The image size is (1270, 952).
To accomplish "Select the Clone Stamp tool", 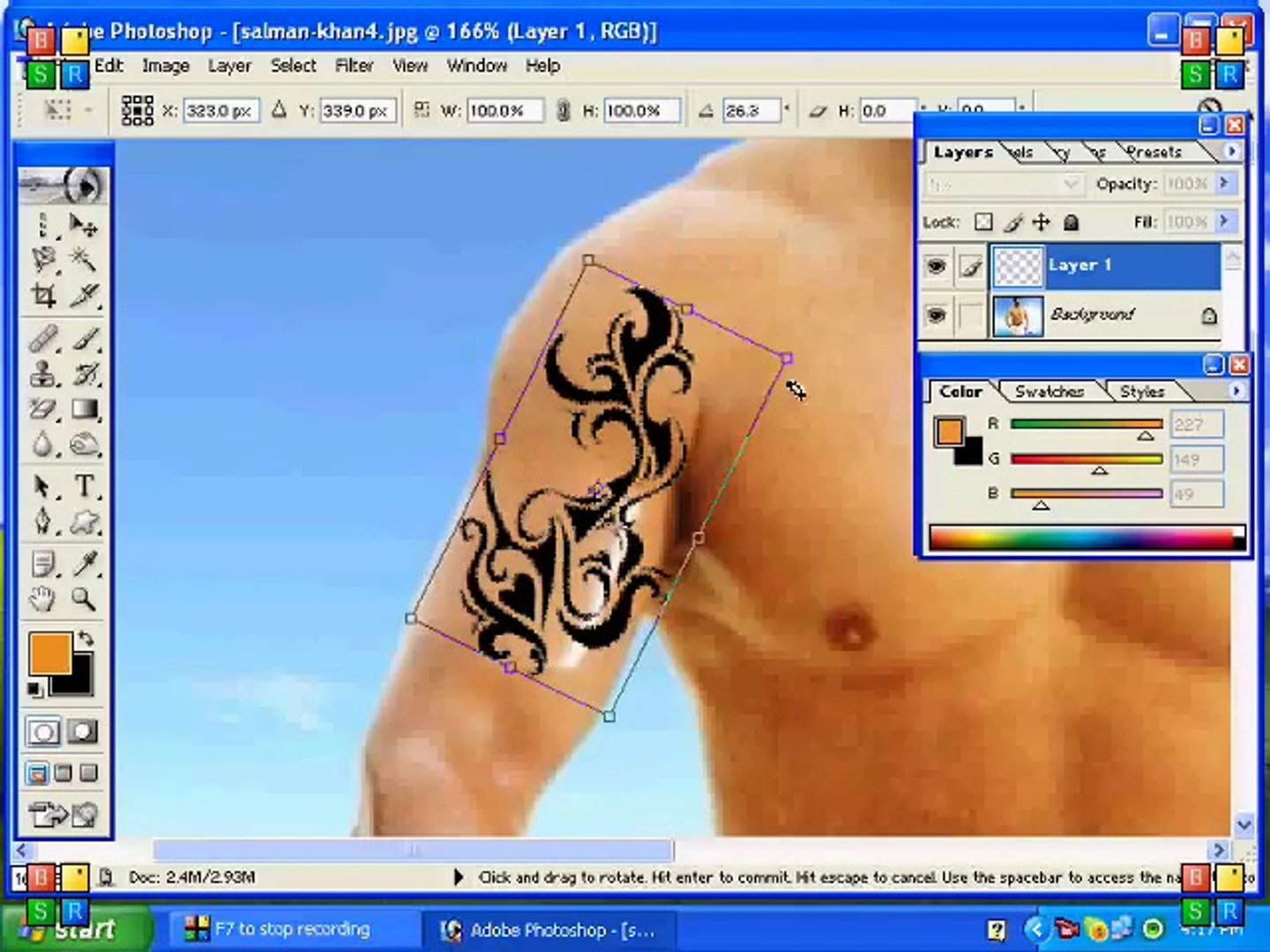I will point(43,375).
